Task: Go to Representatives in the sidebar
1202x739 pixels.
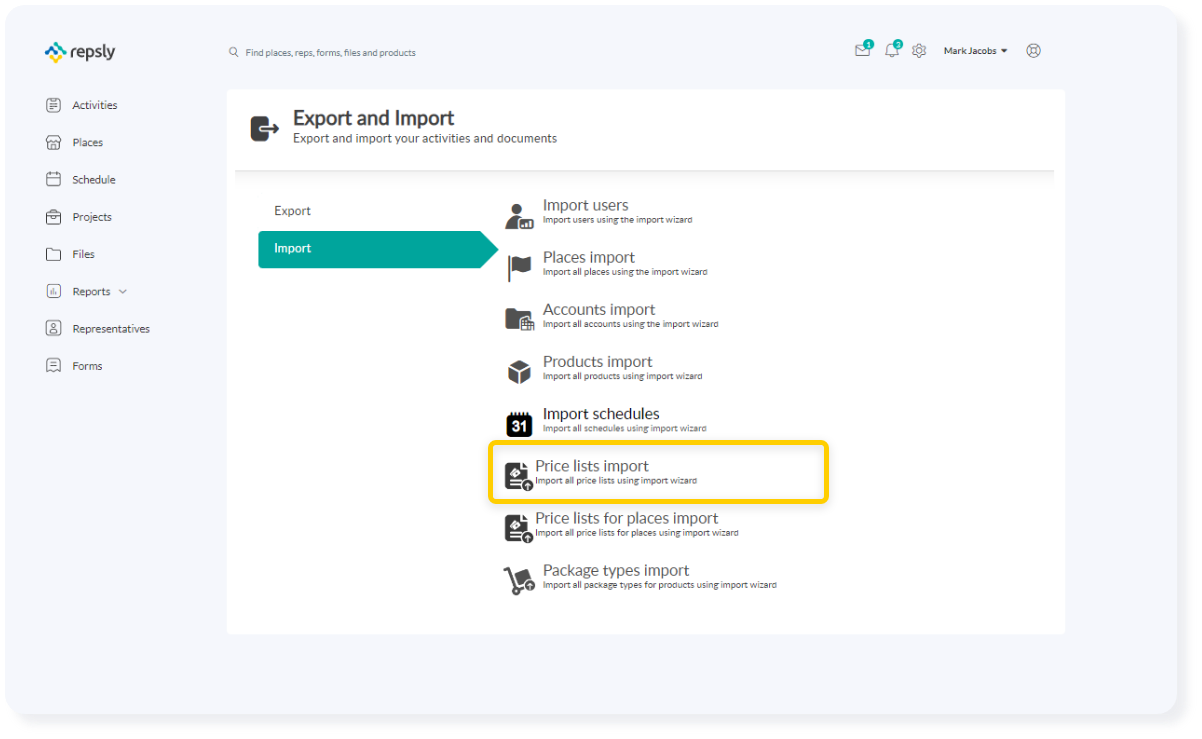Action: click(x=111, y=329)
